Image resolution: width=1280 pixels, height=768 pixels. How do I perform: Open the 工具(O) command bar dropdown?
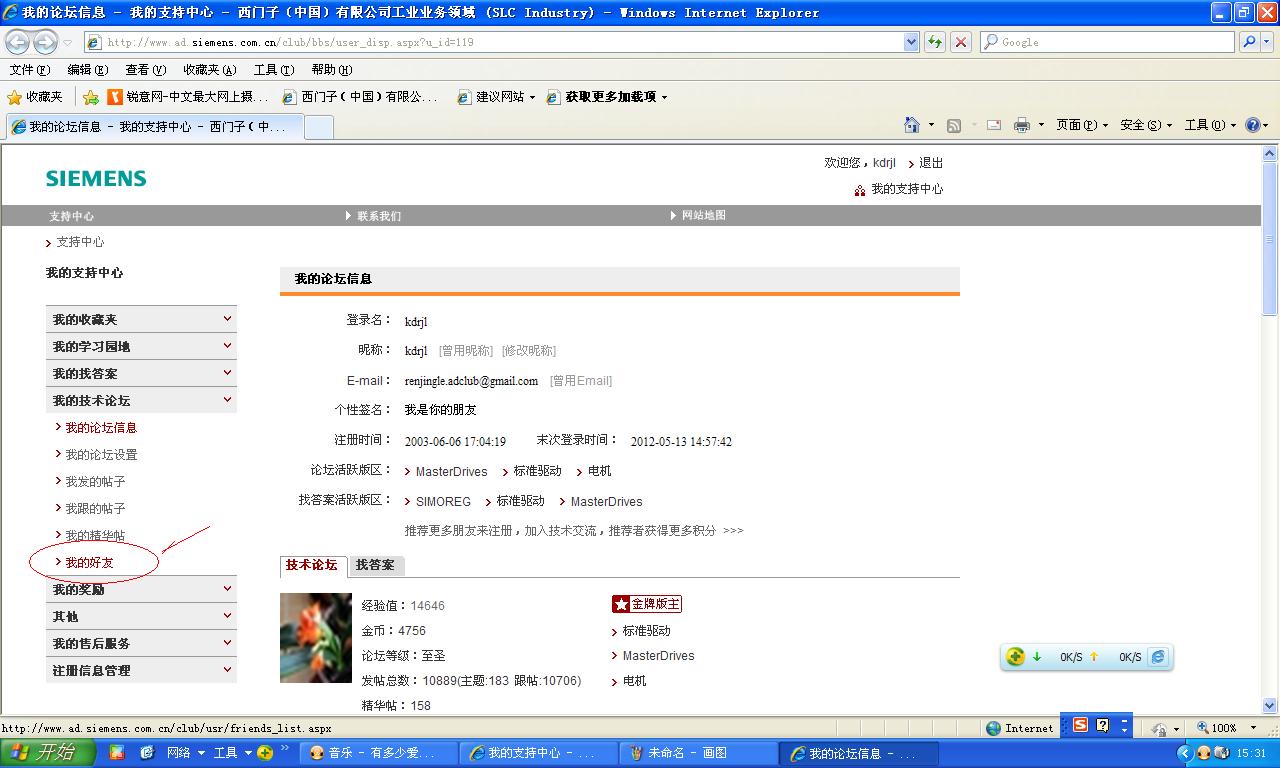[x=1211, y=125]
